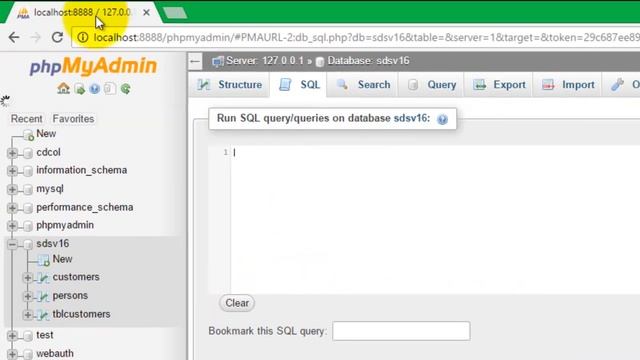640x360 pixels.
Task: Expand the phpmyadmin database node
Action: [x=12, y=226]
